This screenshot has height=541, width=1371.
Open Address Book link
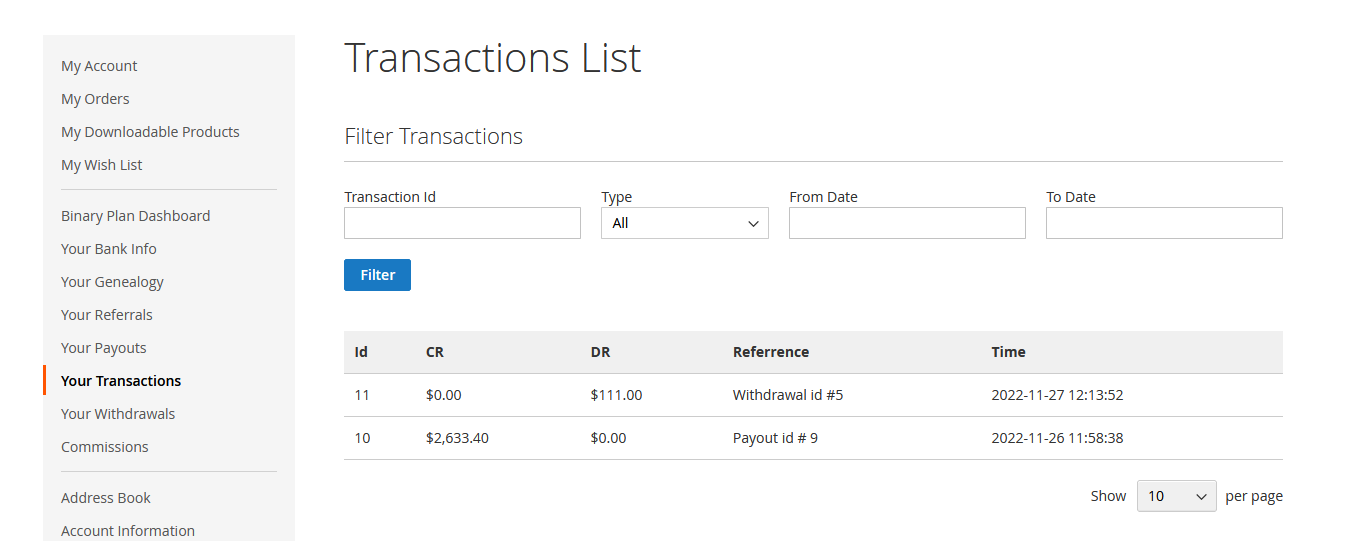click(x=105, y=498)
